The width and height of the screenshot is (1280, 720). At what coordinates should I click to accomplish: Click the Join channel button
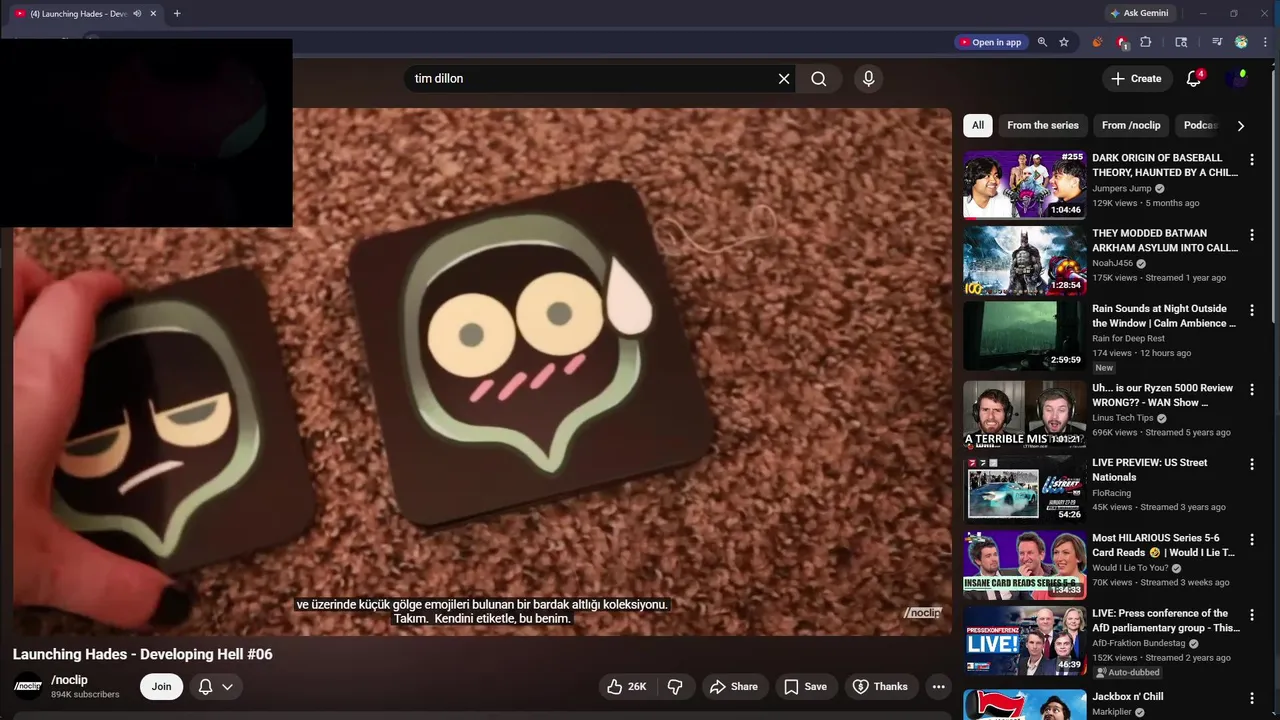point(161,686)
